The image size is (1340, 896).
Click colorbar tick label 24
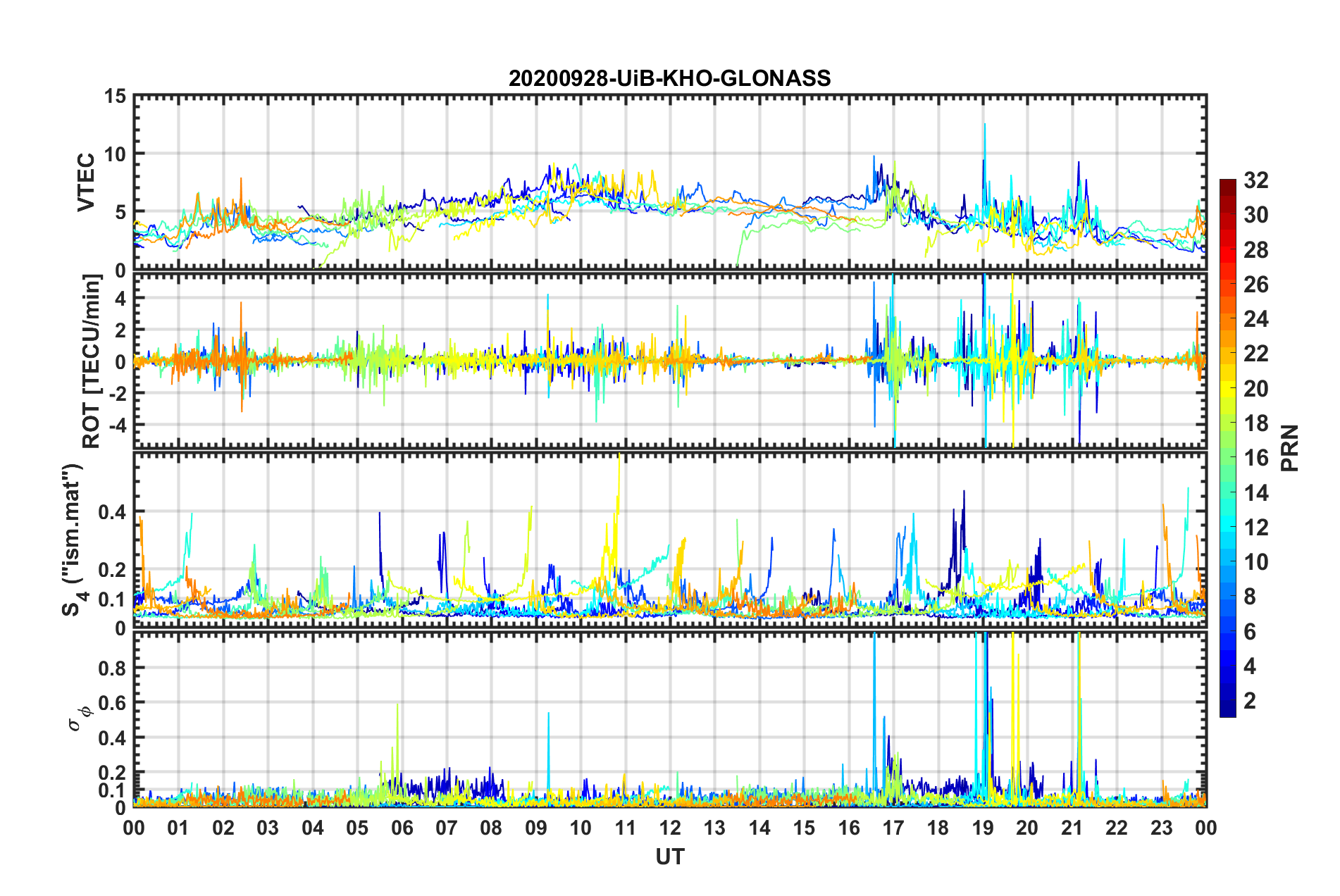coord(1255,319)
